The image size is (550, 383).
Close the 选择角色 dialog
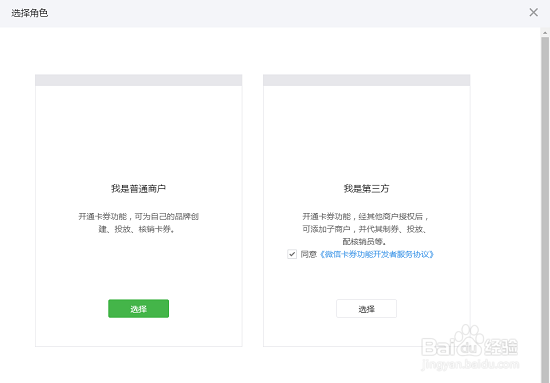click(x=533, y=13)
